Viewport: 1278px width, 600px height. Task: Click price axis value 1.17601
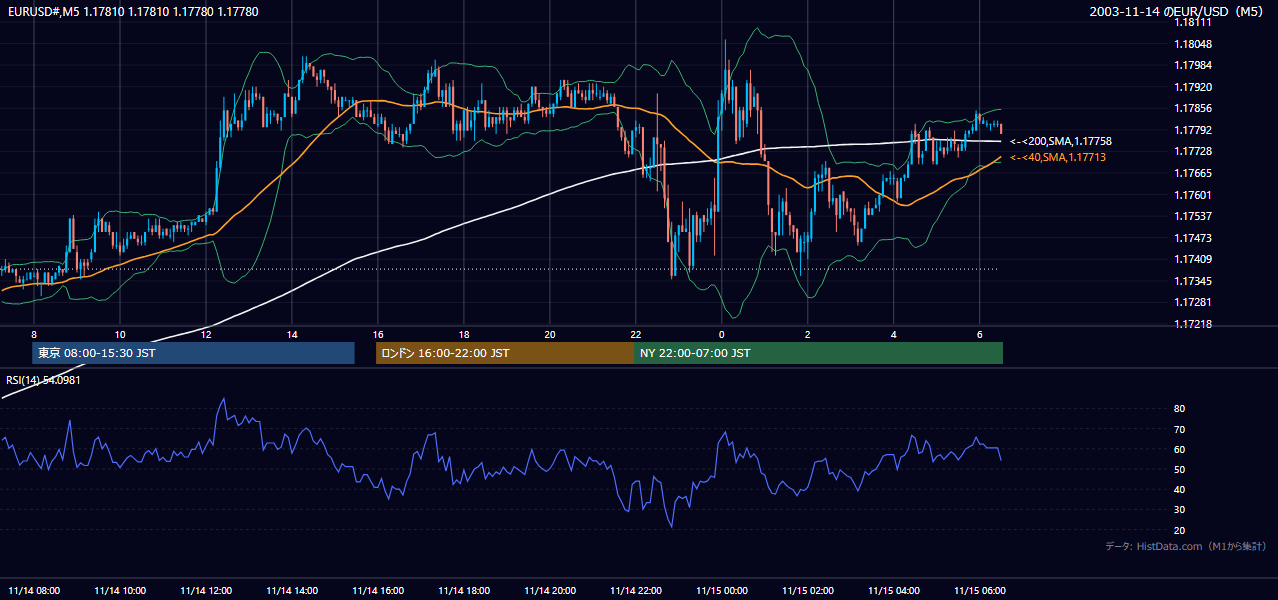pos(1192,195)
